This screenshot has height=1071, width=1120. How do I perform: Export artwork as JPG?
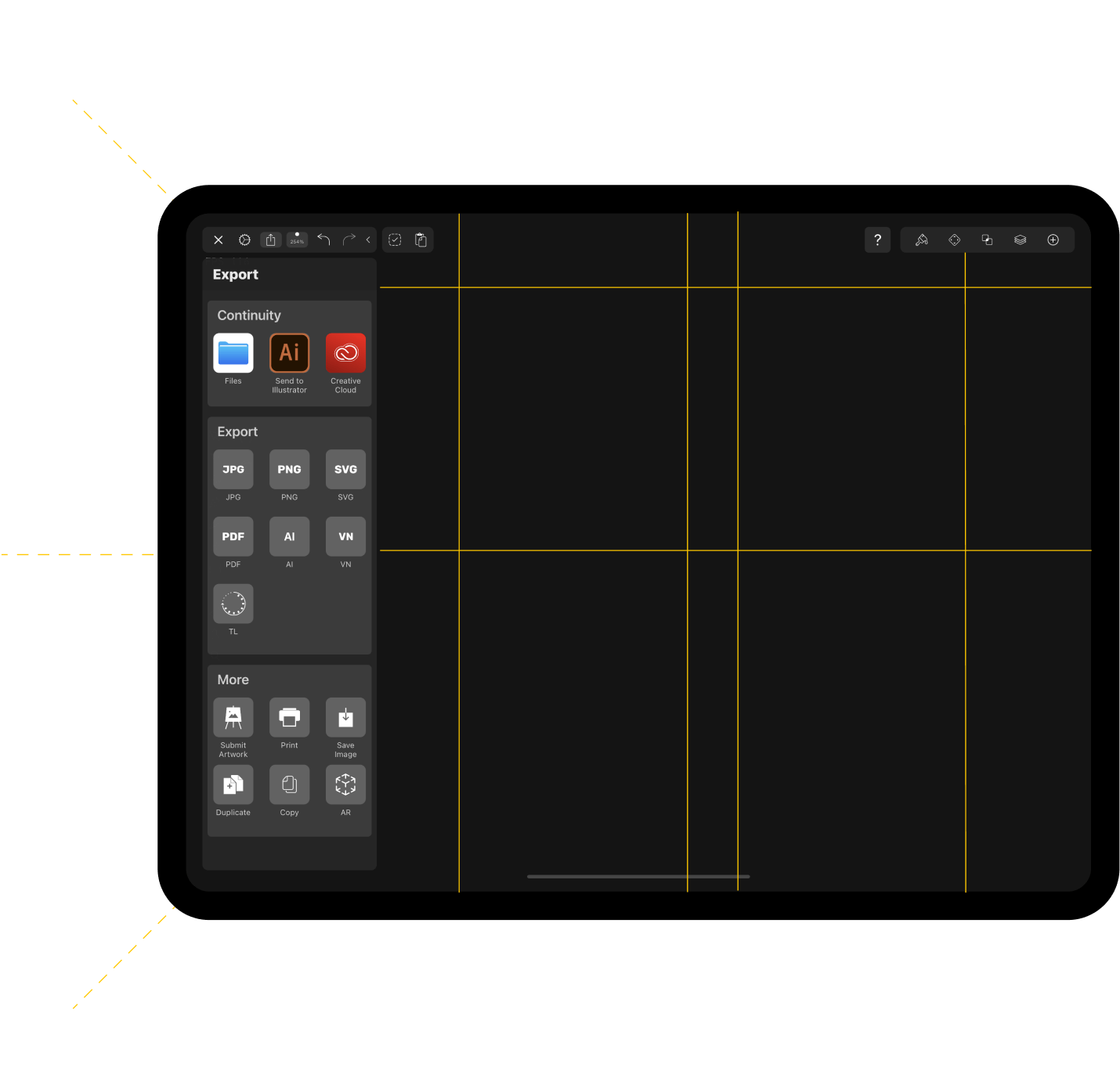[x=233, y=469]
